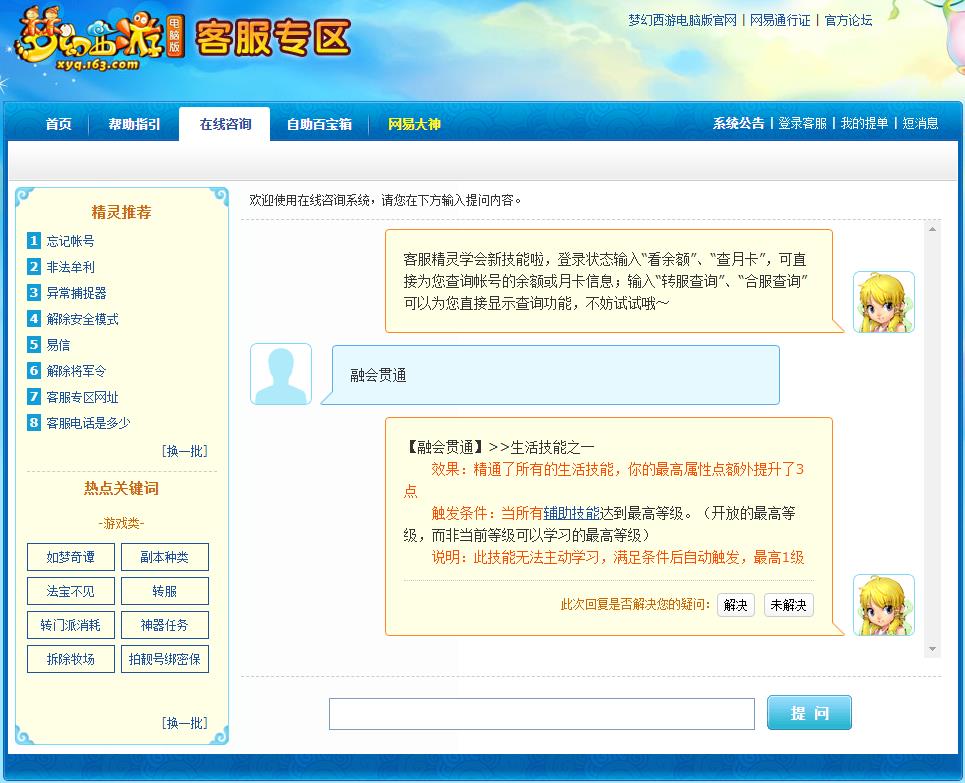Mark the reply as 未解决
This screenshot has height=783, width=965.
[788, 604]
